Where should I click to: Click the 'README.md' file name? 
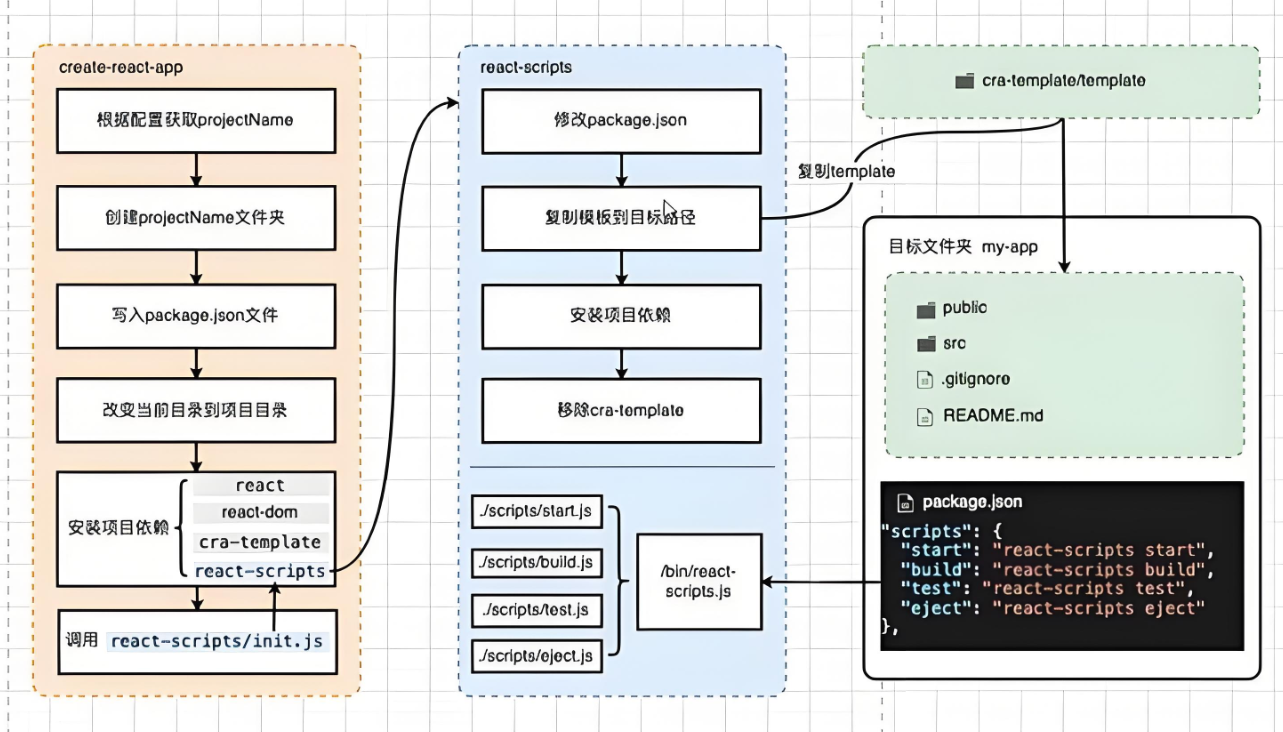pos(993,414)
